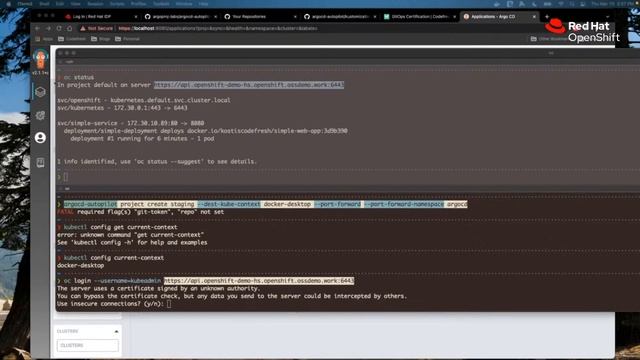
Task: Open the Apple menu
Action: [8, 4]
